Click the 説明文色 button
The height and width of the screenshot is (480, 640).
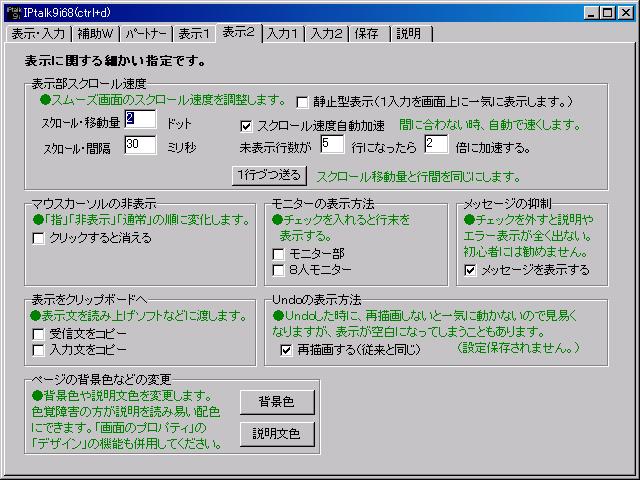pyautogui.click(x=277, y=434)
